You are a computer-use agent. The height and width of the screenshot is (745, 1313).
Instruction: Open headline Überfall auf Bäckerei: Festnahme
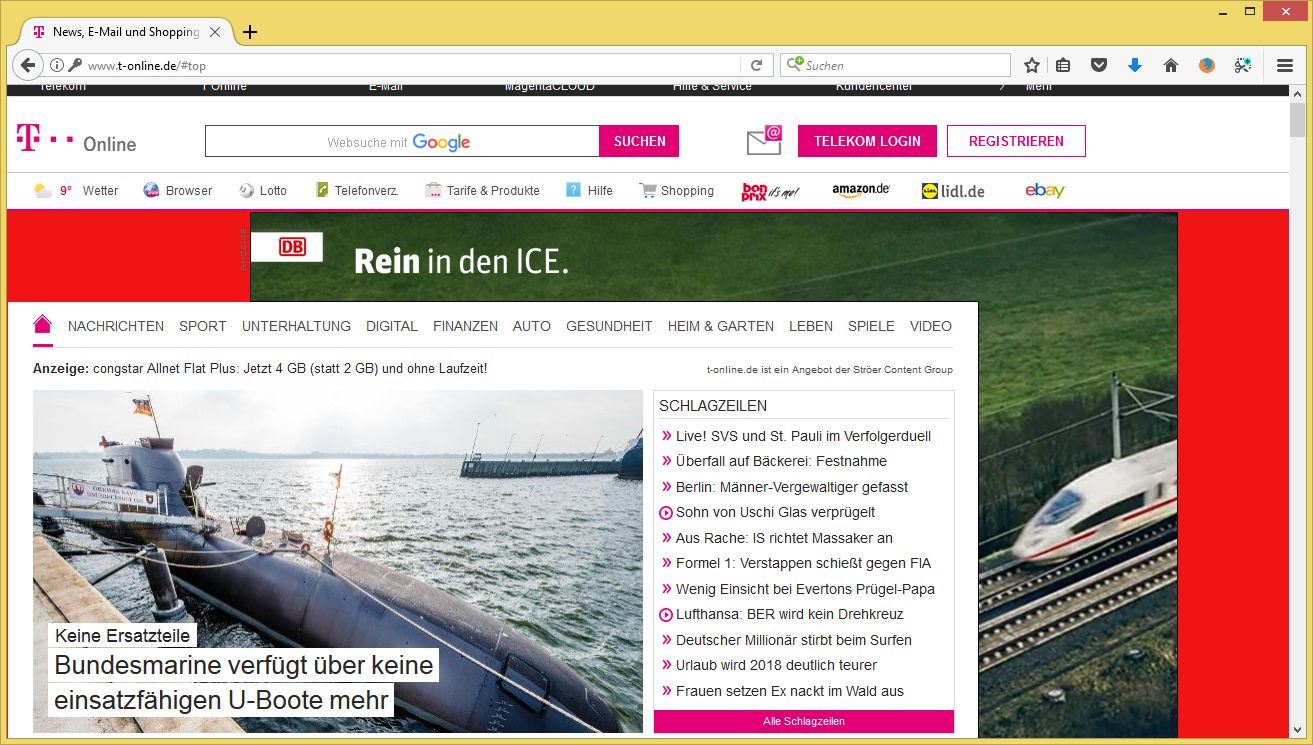coord(781,461)
